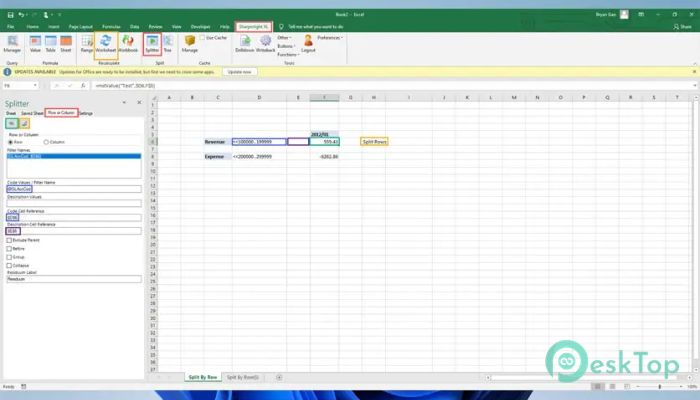This screenshot has width=700, height=400.
Task: Click the Undo arrow icon
Action: pyautogui.click(x=21, y=15)
